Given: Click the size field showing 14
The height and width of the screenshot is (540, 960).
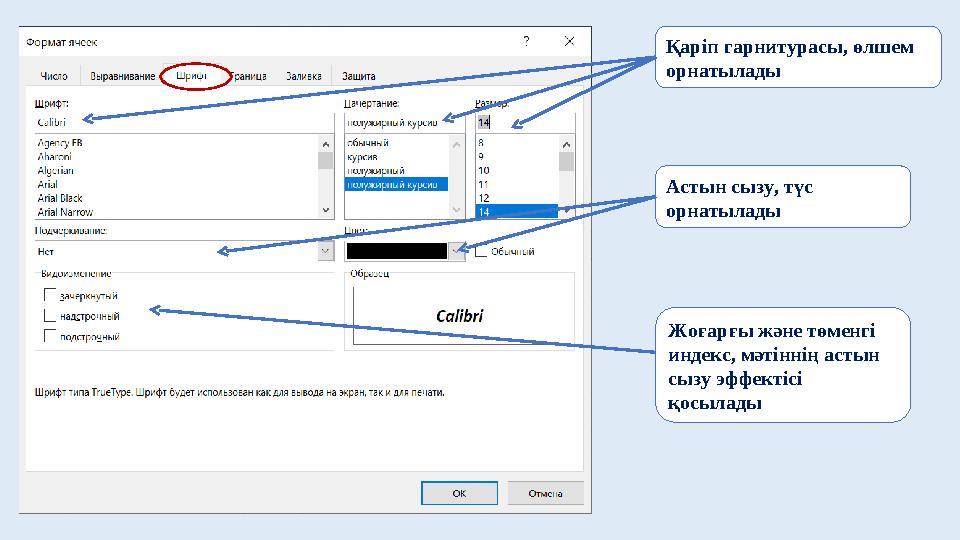Looking at the screenshot, I should click(x=525, y=122).
